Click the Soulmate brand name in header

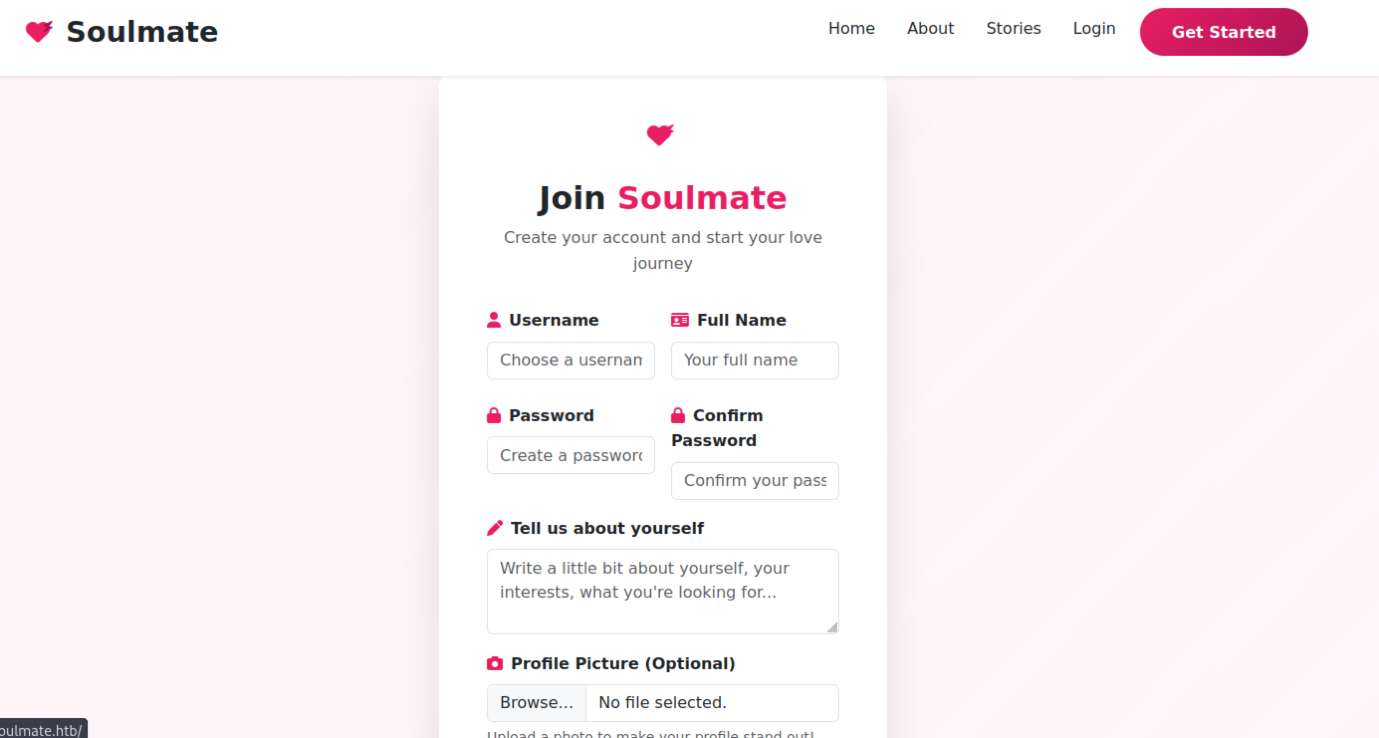coord(142,32)
